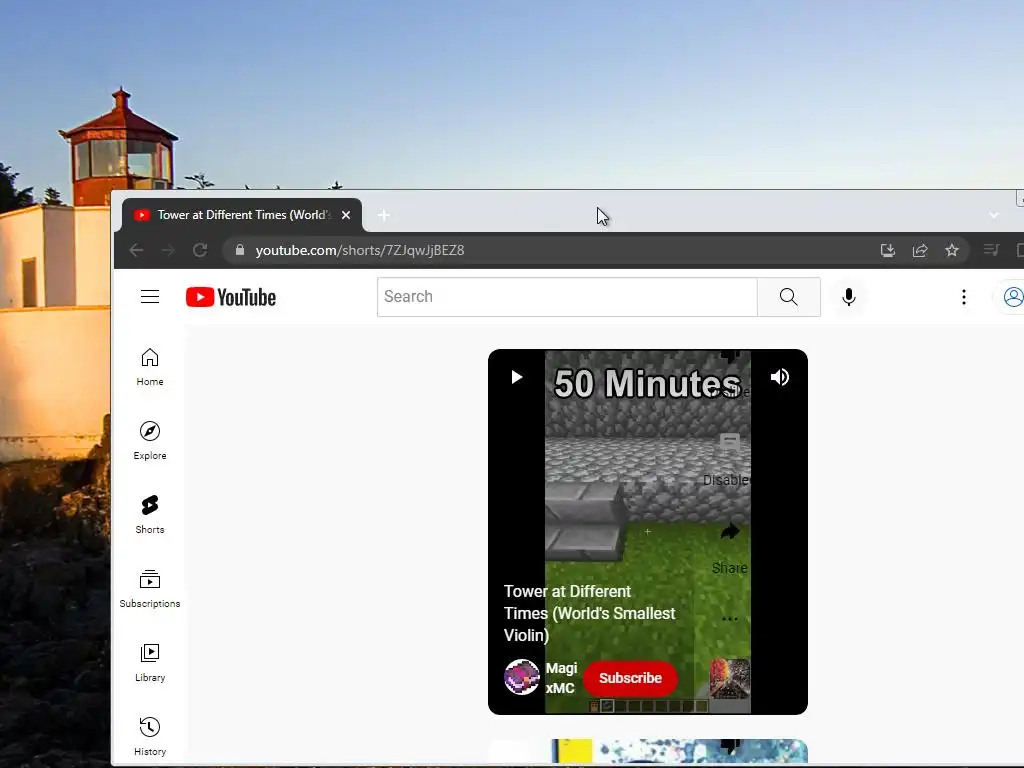The width and height of the screenshot is (1024, 768).
Task: Open tab search chevron
Action: pos(993,215)
